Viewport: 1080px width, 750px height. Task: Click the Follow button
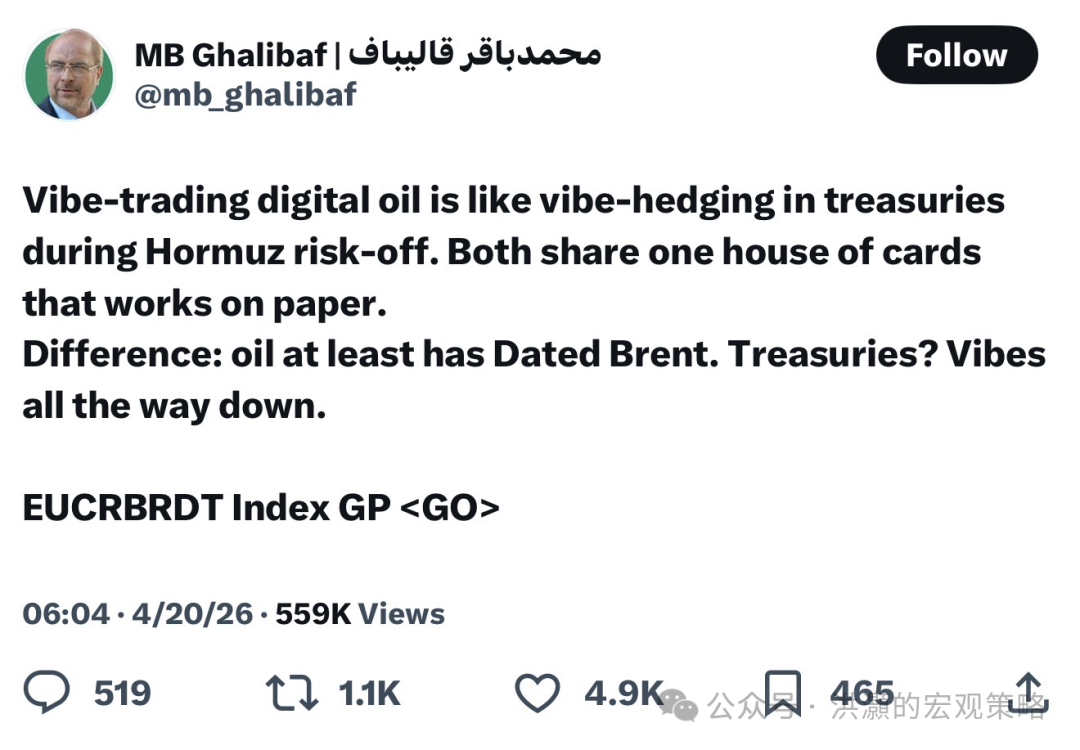pyautogui.click(x=956, y=55)
